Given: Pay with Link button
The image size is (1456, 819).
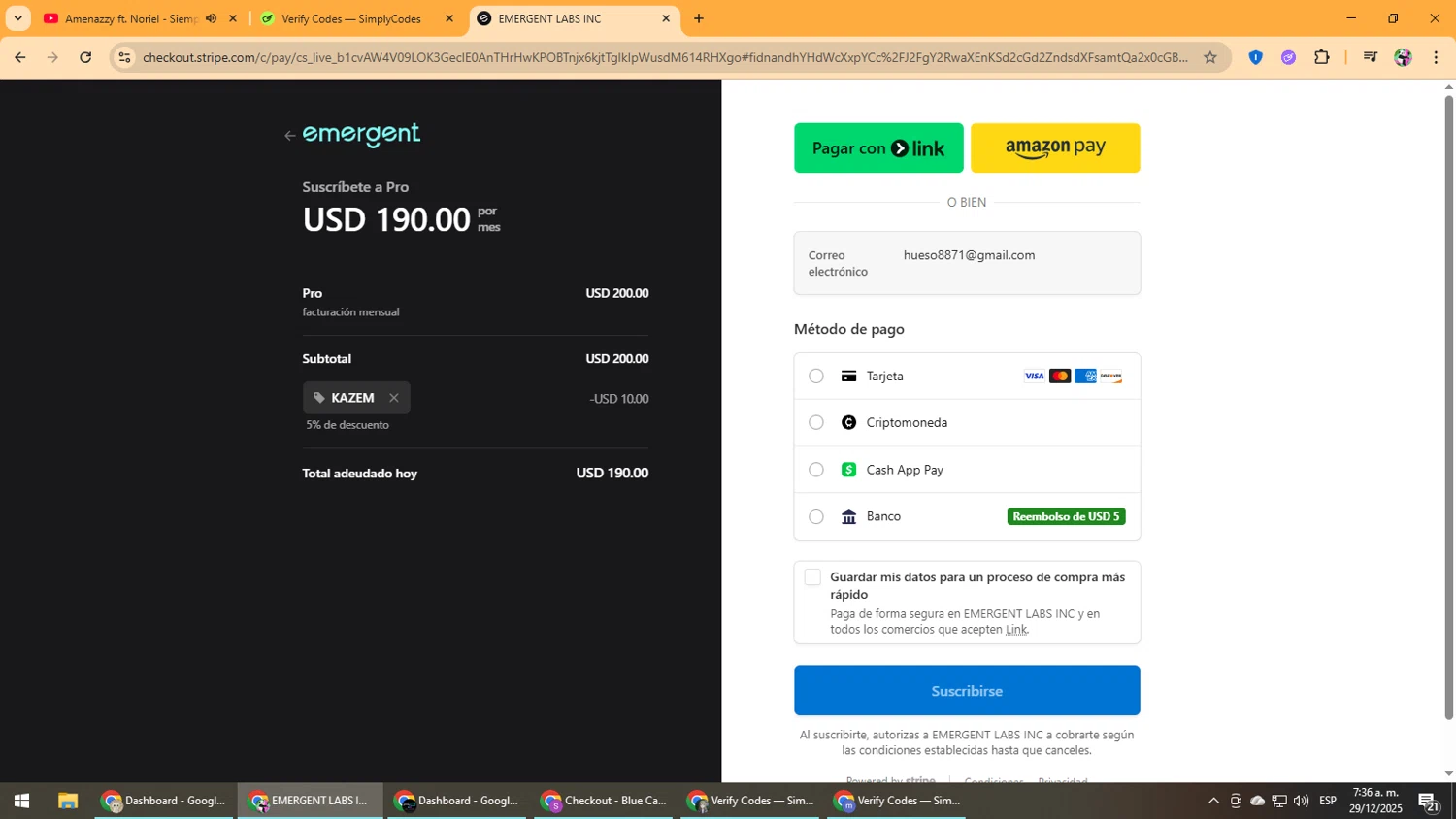Looking at the screenshot, I should click(878, 148).
